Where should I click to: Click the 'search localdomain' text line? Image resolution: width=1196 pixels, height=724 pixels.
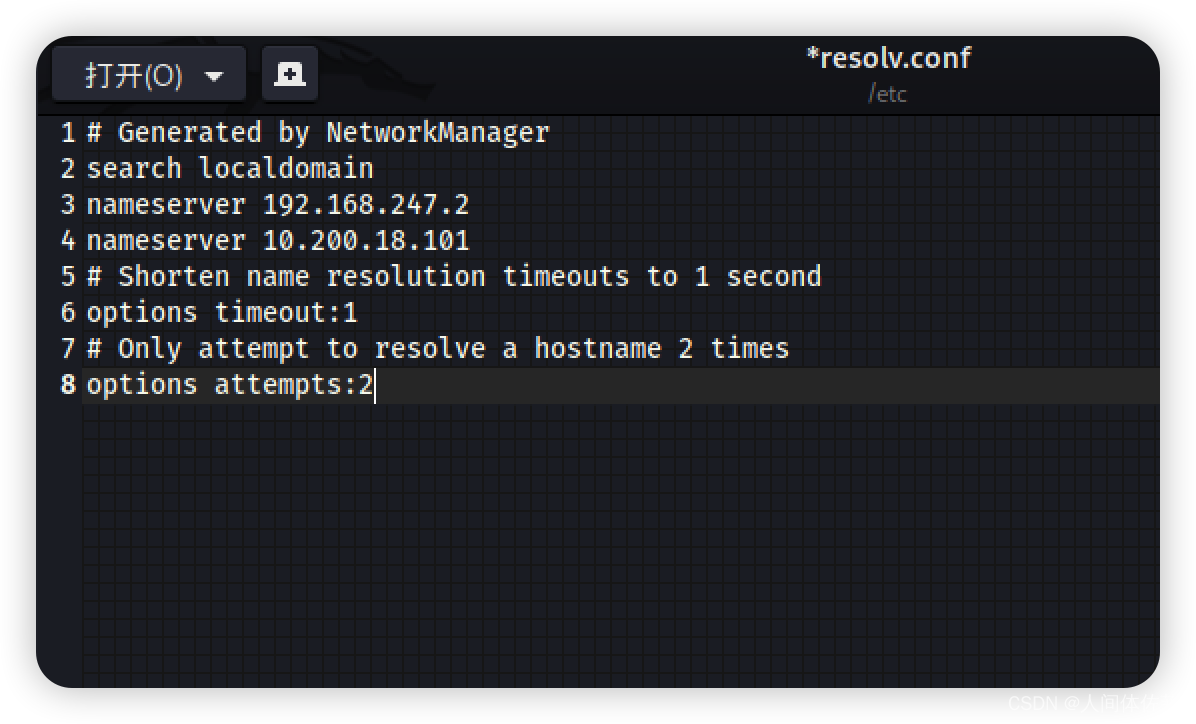click(230, 167)
